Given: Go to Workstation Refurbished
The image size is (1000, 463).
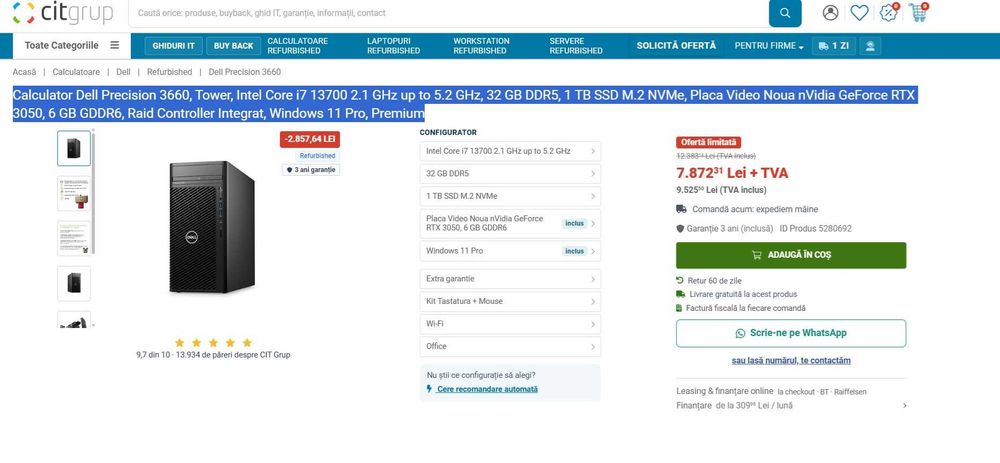Looking at the screenshot, I should pyautogui.click(x=482, y=46).
